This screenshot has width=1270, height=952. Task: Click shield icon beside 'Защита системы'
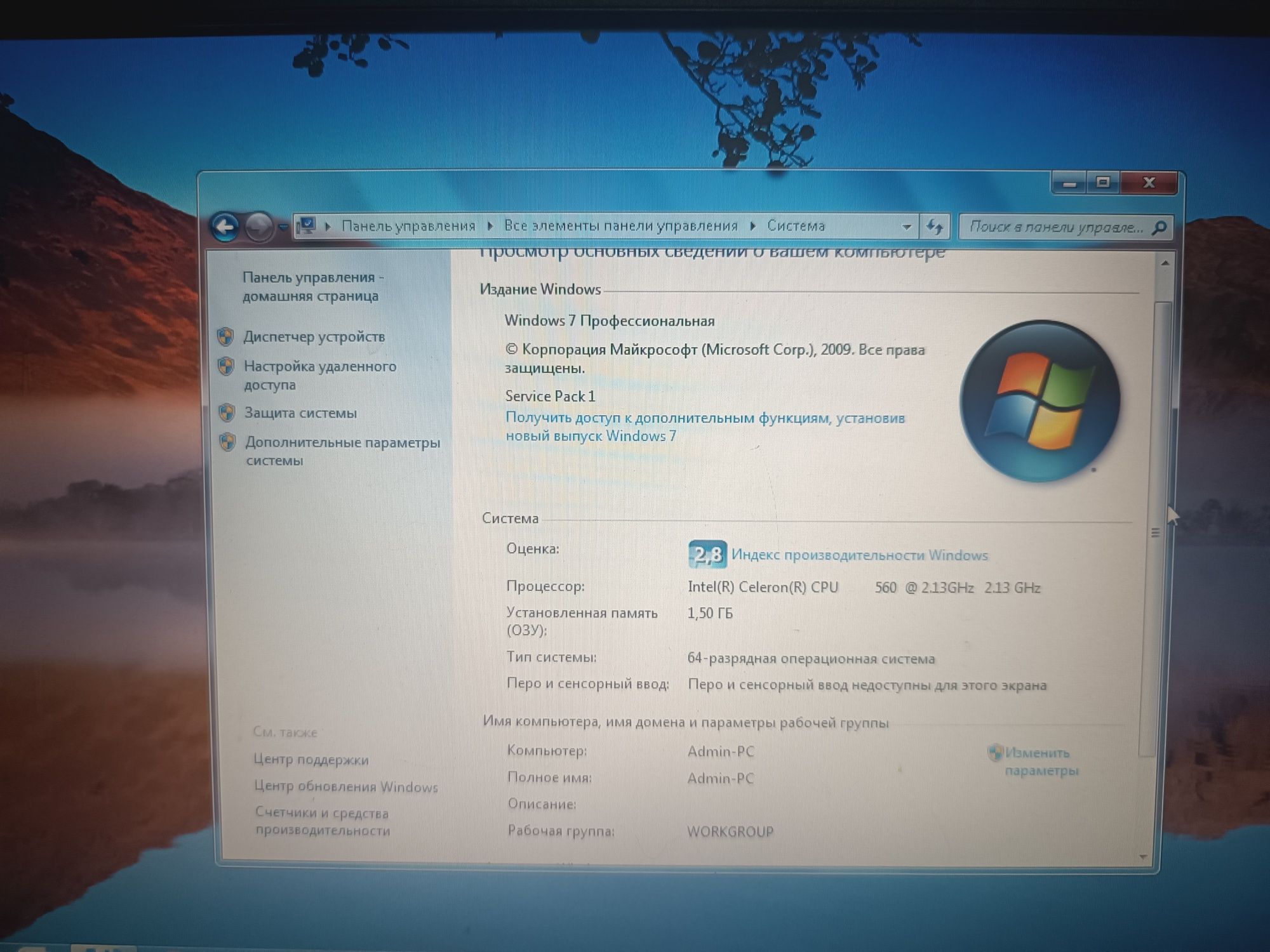click(x=227, y=413)
